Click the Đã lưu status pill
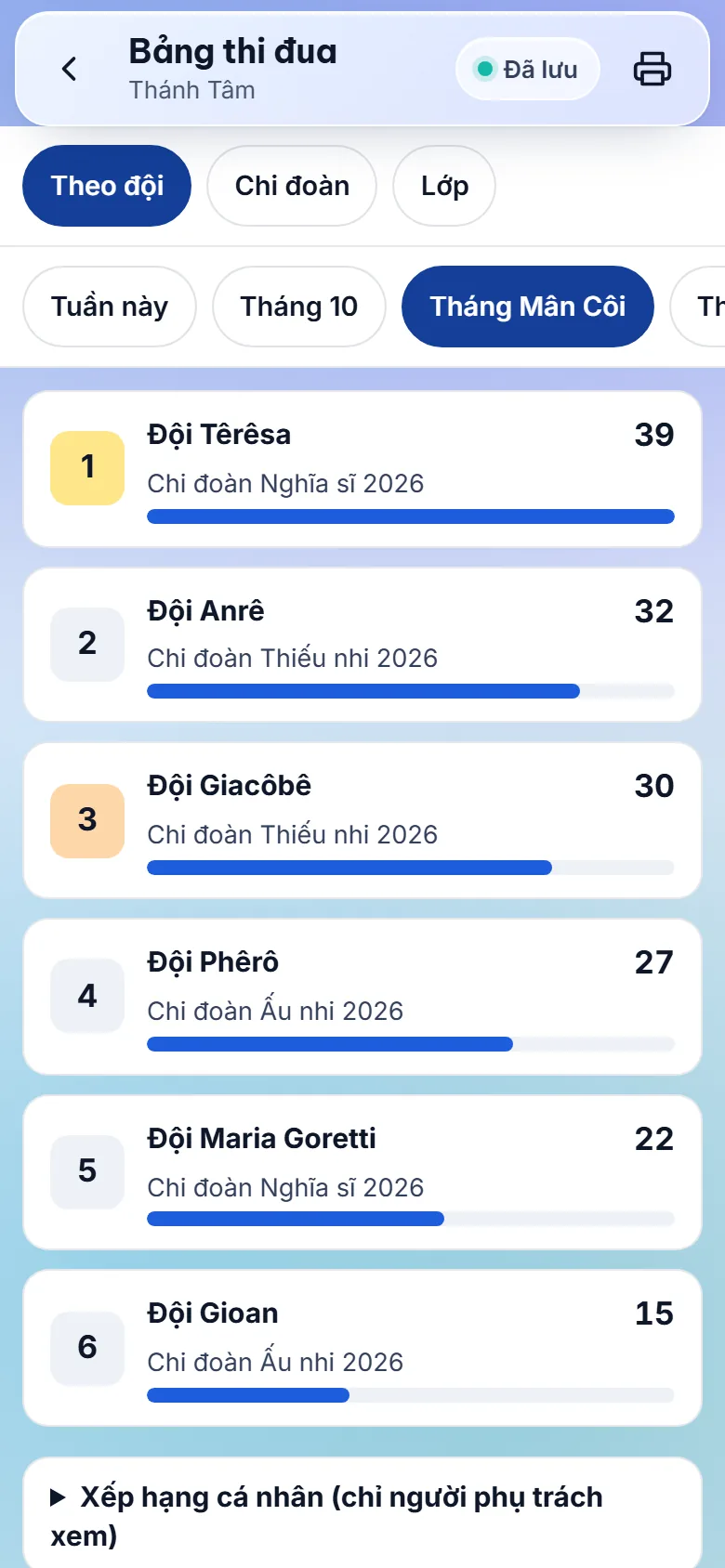 [527, 69]
